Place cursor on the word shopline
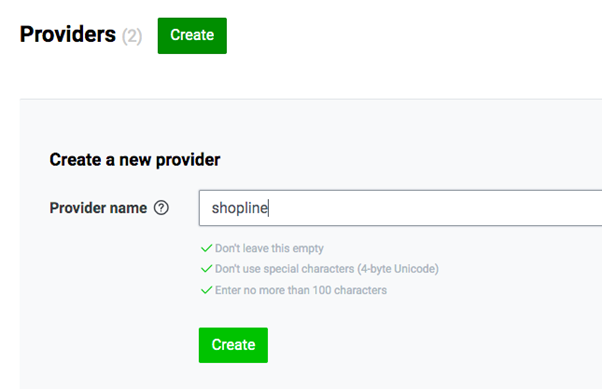Image resolution: width=602 pixels, height=389 pixels. point(240,208)
